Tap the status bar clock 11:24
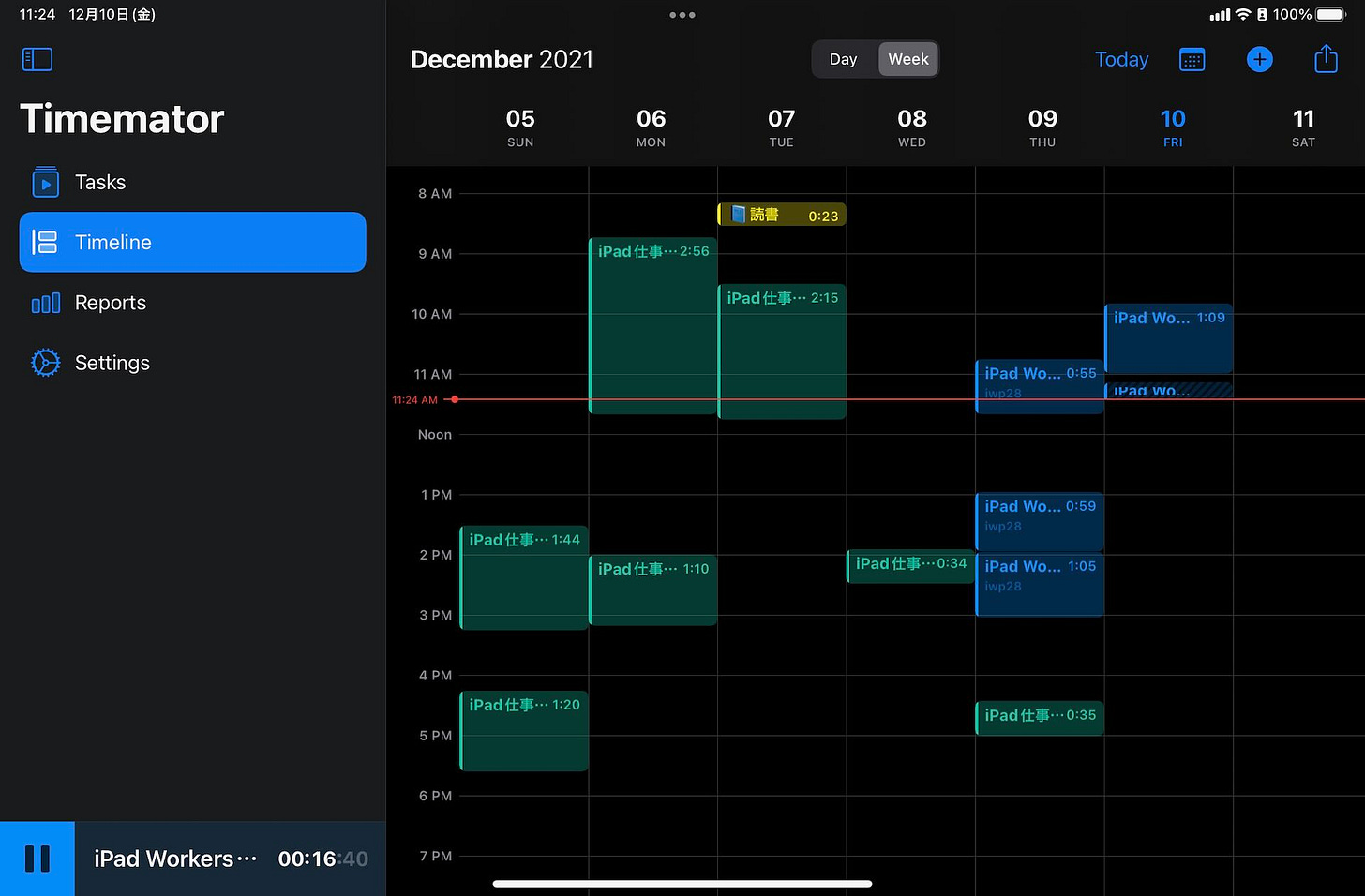The width and height of the screenshot is (1365, 896). pos(37,14)
